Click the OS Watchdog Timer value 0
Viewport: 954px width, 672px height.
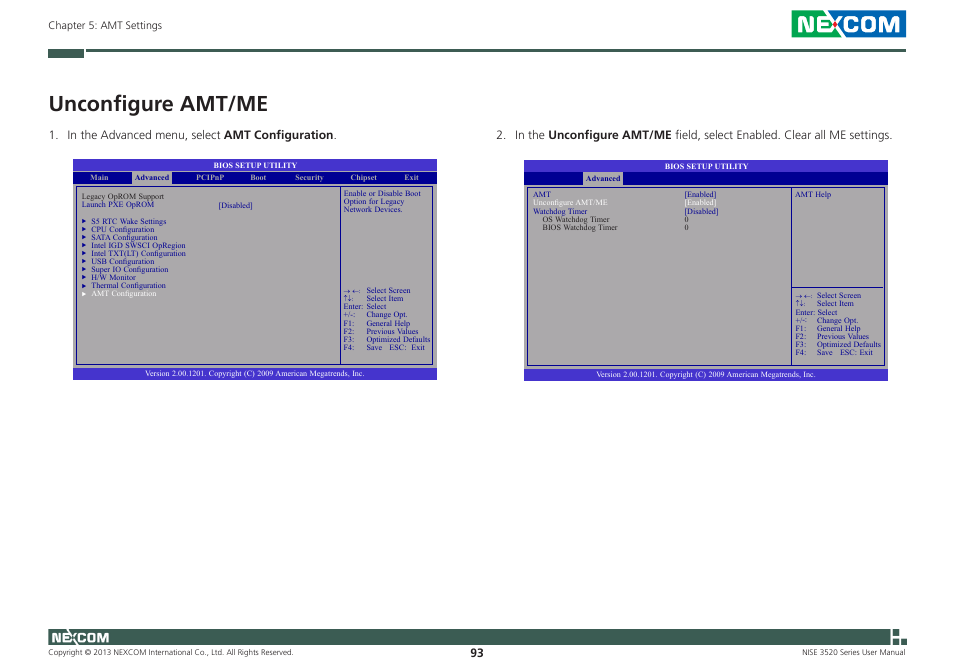tap(686, 220)
